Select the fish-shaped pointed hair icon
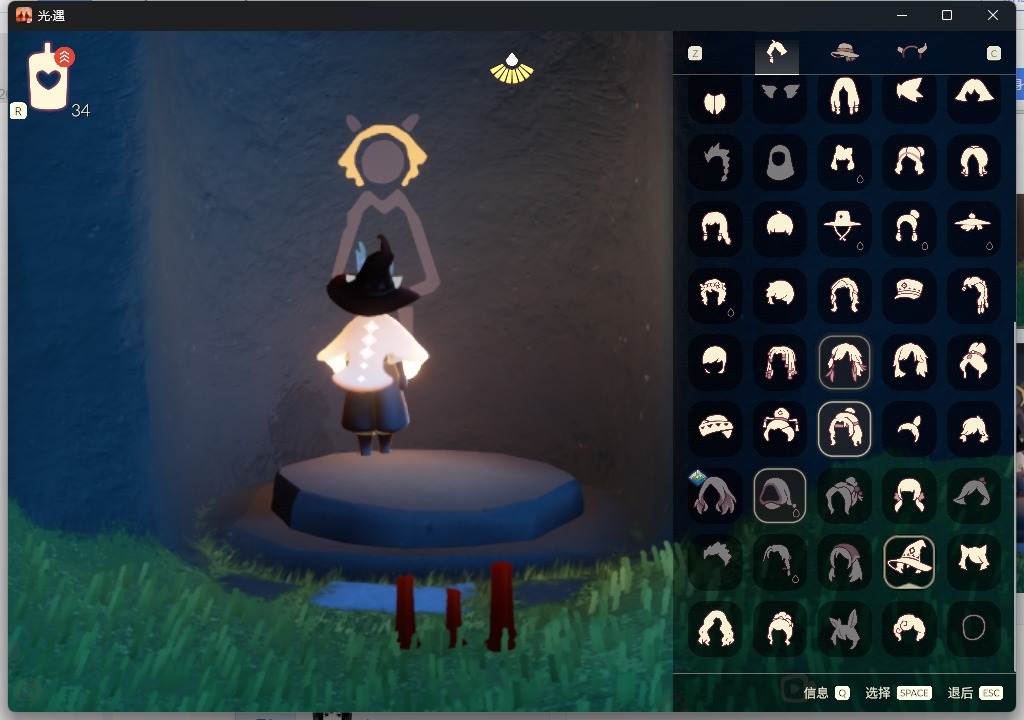Image resolution: width=1024 pixels, height=720 pixels. click(909, 98)
